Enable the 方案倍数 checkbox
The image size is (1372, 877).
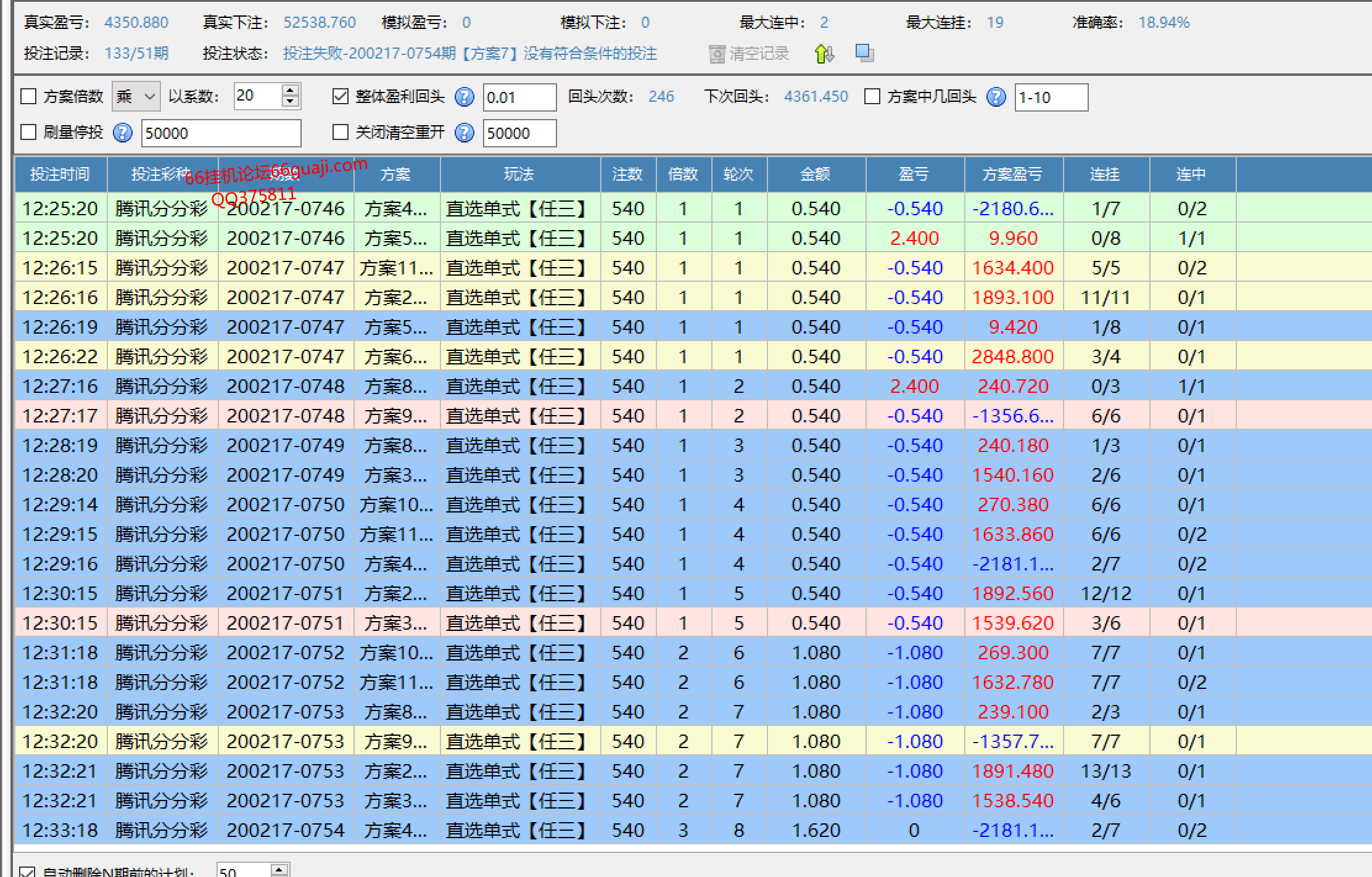click(x=28, y=97)
